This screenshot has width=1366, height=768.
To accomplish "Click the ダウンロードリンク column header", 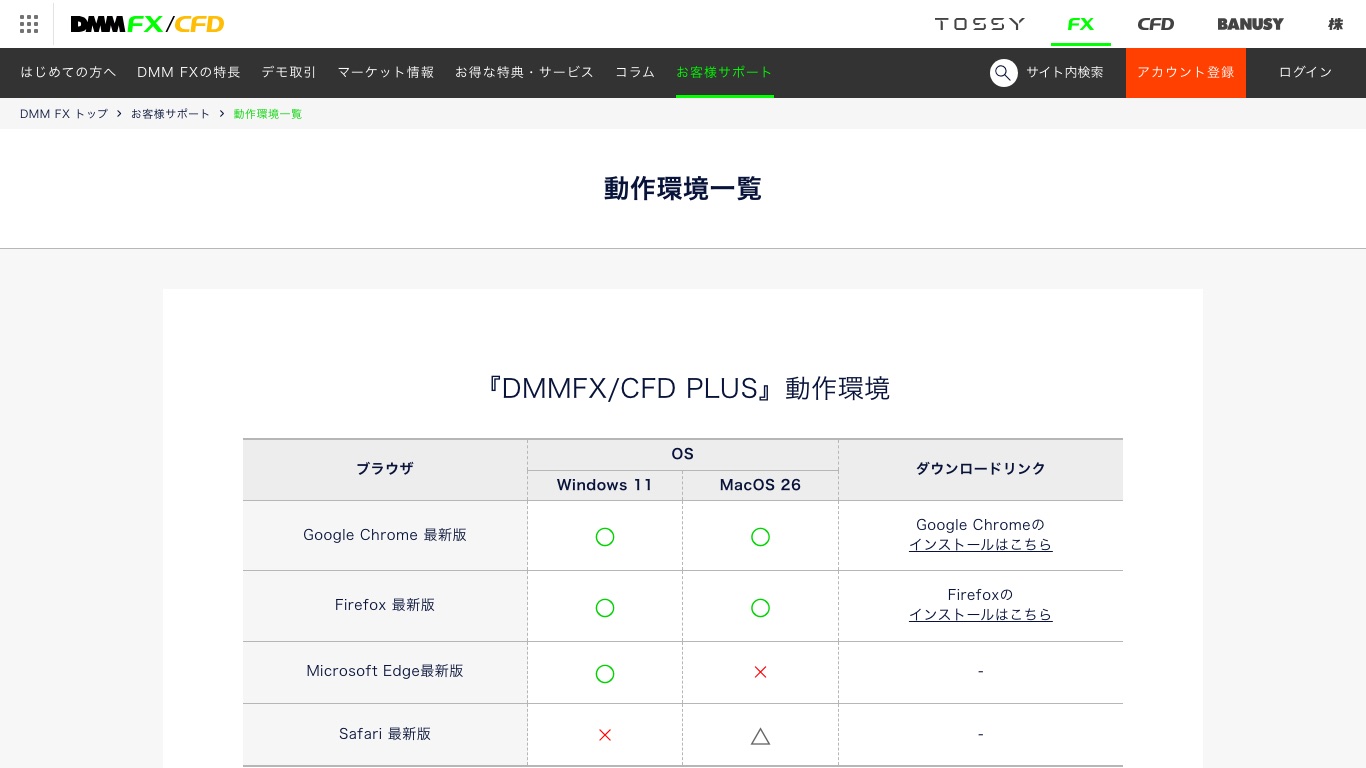I will [x=980, y=468].
